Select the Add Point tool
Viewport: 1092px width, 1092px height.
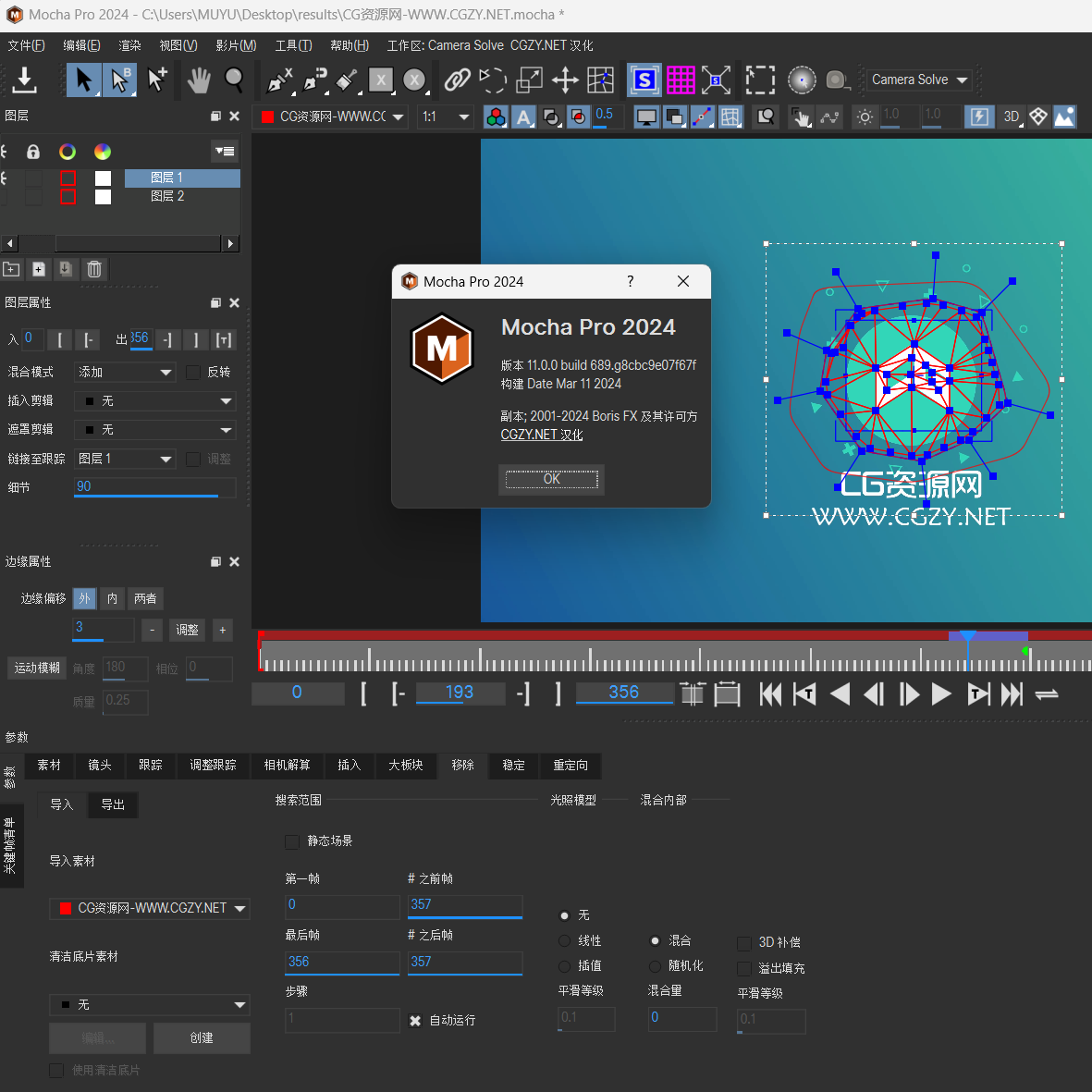[156, 80]
